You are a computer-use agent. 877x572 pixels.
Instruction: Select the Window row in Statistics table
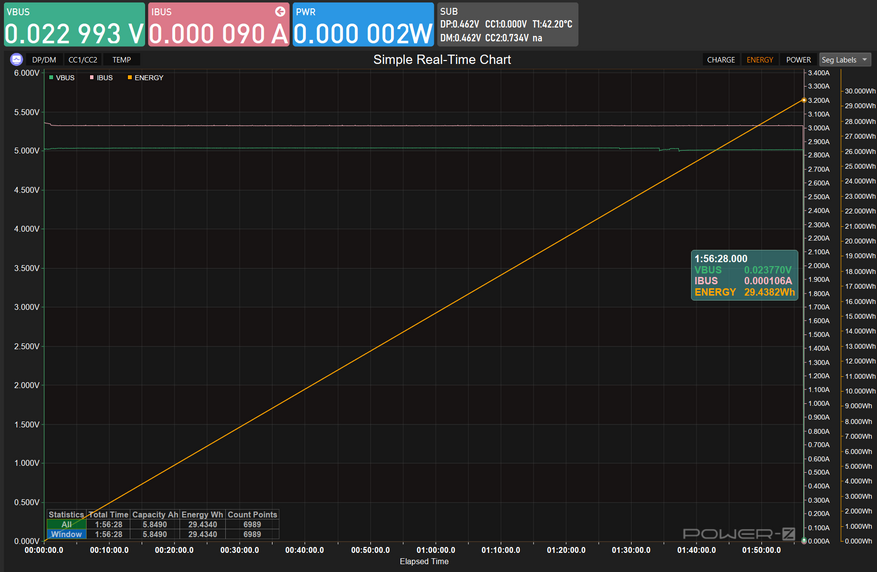click(x=66, y=534)
